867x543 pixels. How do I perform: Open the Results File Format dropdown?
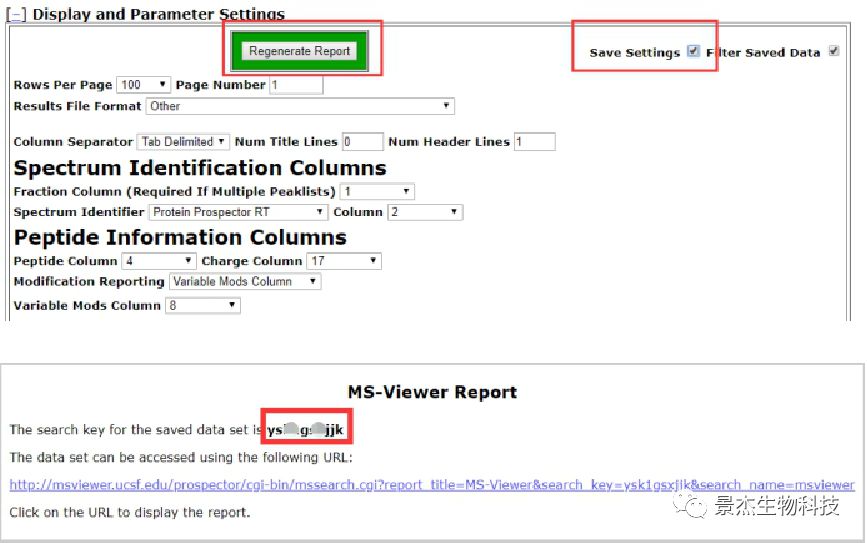(300, 106)
